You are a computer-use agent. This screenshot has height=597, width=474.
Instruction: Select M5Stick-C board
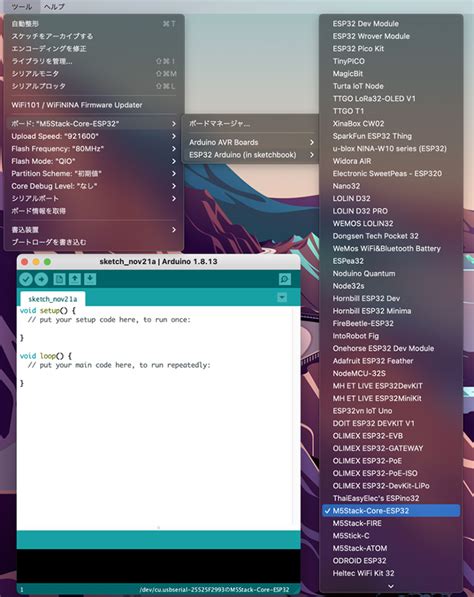tap(391, 536)
